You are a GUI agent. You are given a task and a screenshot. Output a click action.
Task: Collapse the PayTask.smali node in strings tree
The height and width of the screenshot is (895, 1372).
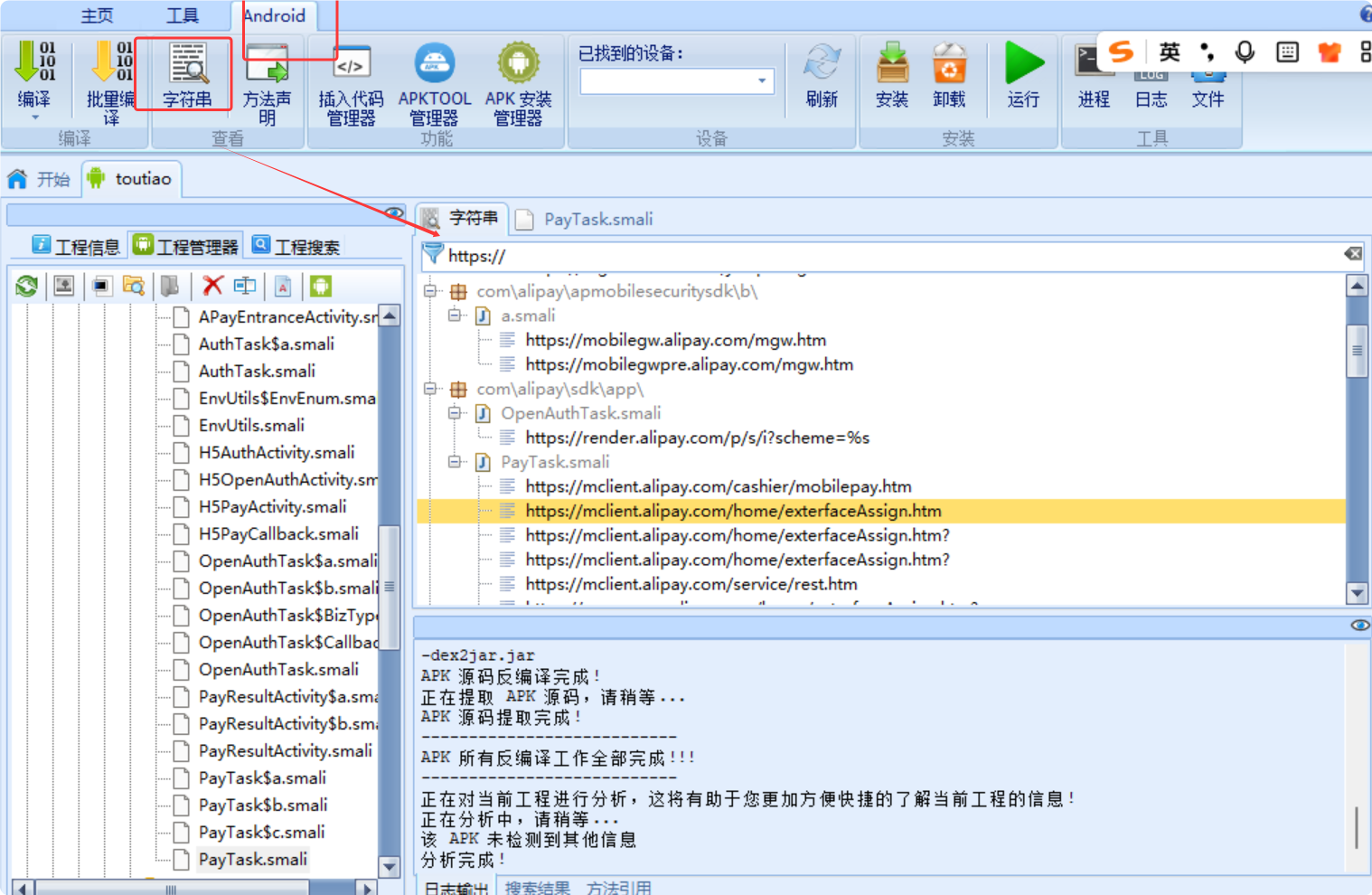(x=456, y=462)
